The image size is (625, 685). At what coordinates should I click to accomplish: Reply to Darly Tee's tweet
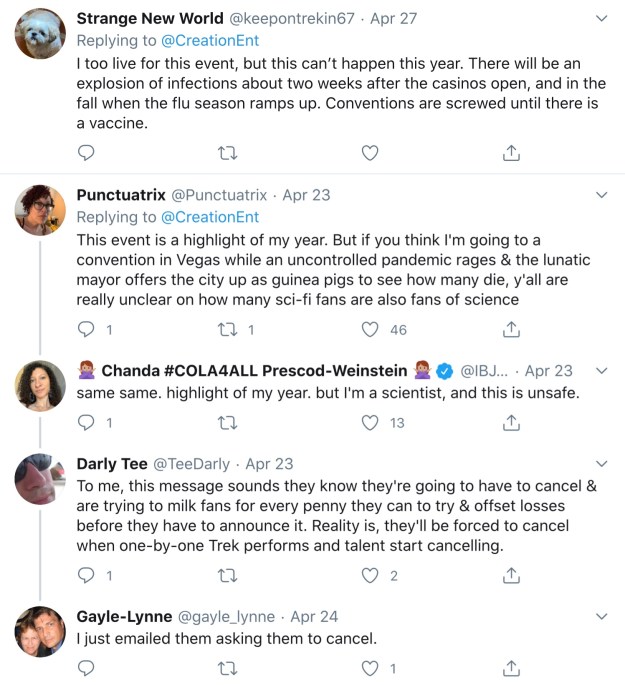86,575
